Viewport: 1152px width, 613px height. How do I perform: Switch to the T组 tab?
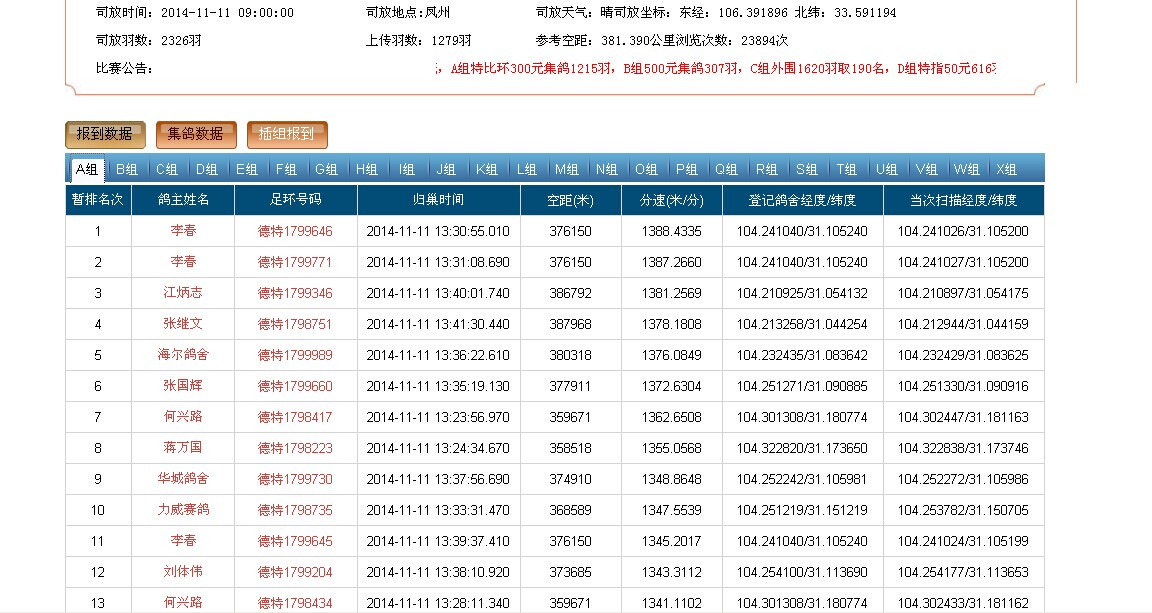[847, 169]
